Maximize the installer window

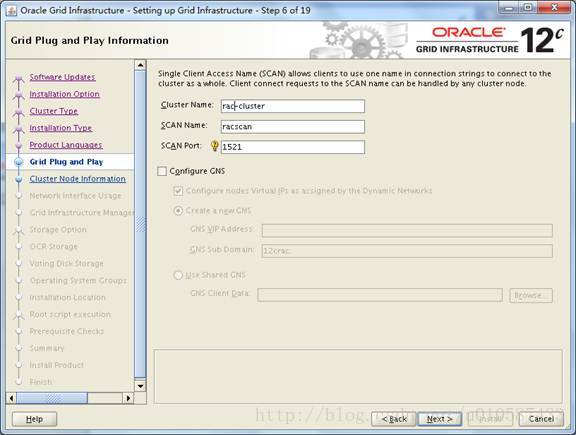(528, 7)
